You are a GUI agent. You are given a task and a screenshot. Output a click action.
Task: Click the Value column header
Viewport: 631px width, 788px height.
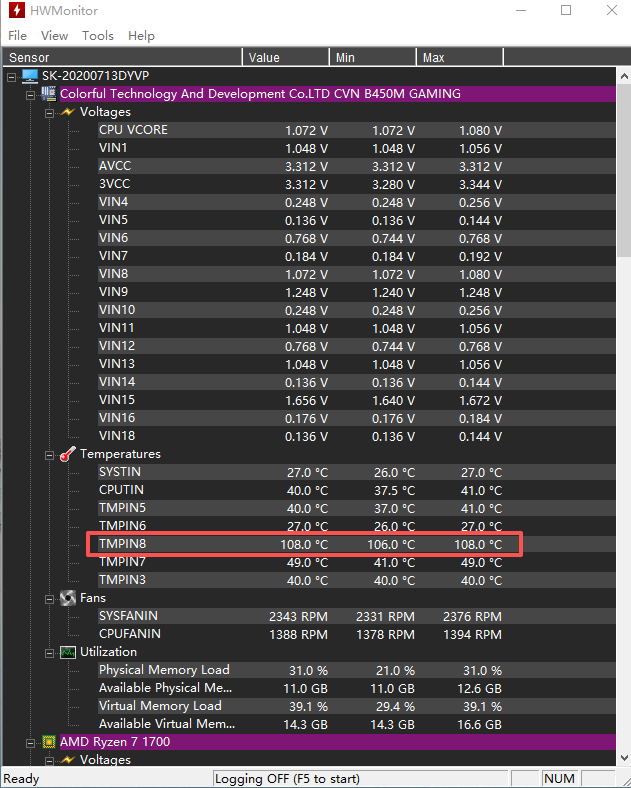click(x=286, y=57)
